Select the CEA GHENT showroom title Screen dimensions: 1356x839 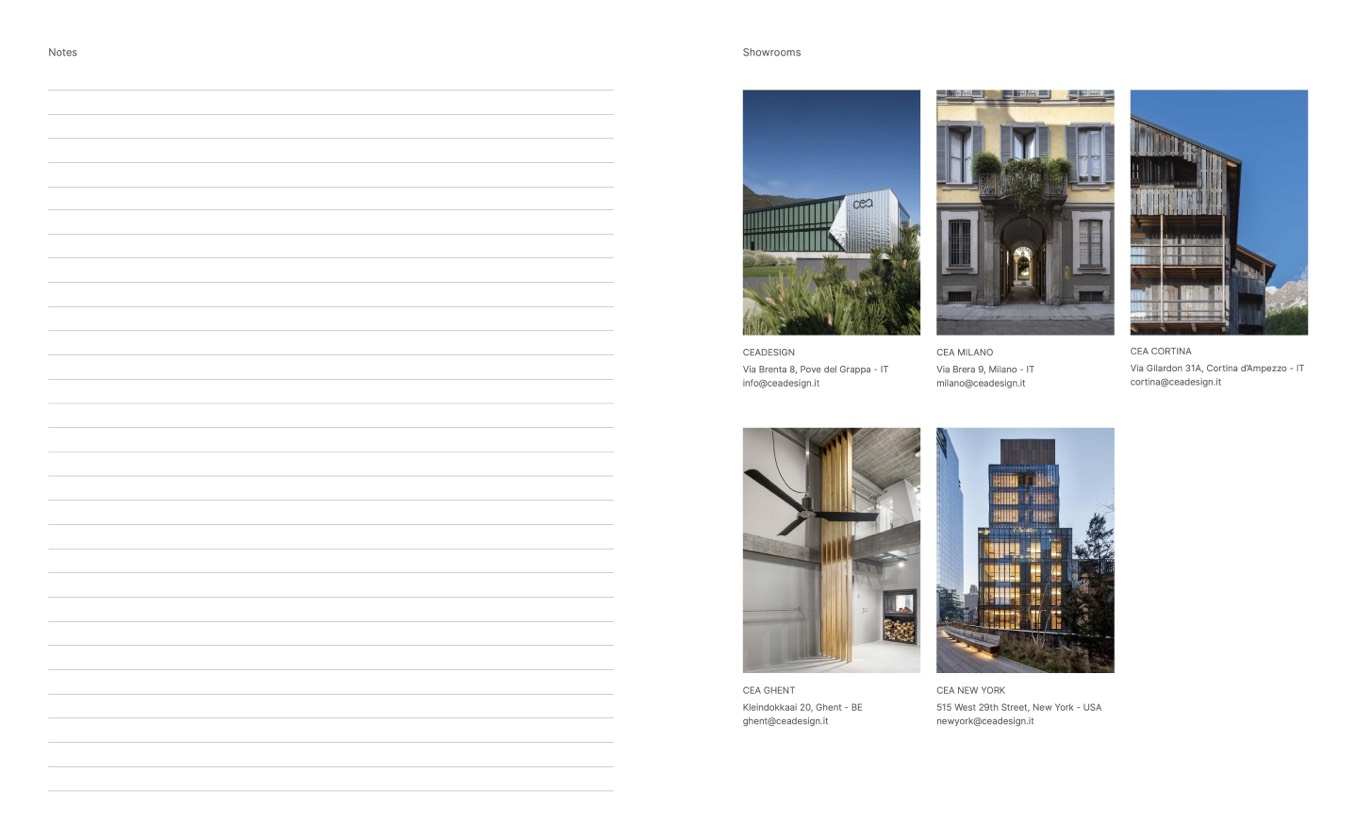[768, 690]
